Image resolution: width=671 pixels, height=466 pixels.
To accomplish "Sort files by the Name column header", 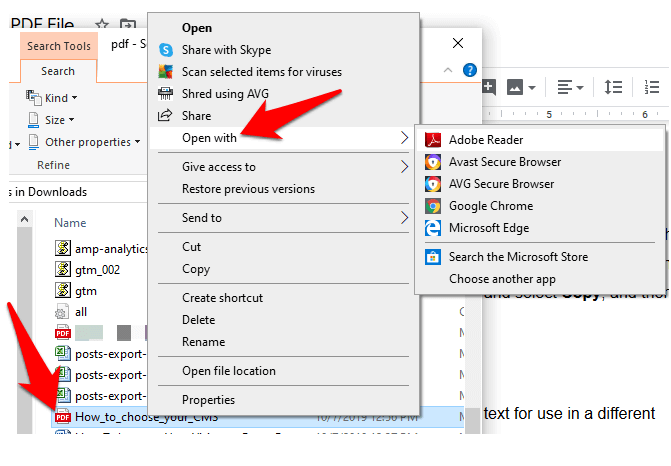I will [70, 223].
